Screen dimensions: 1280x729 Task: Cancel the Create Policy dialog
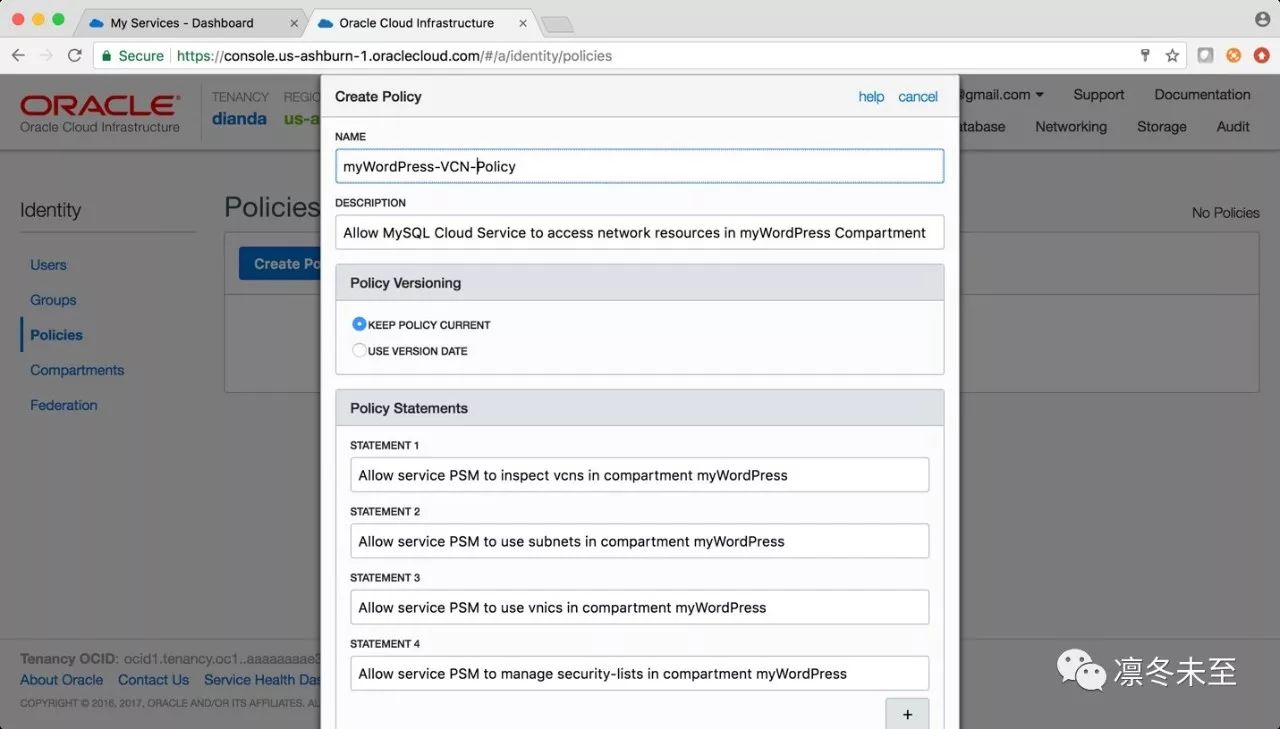(x=918, y=97)
